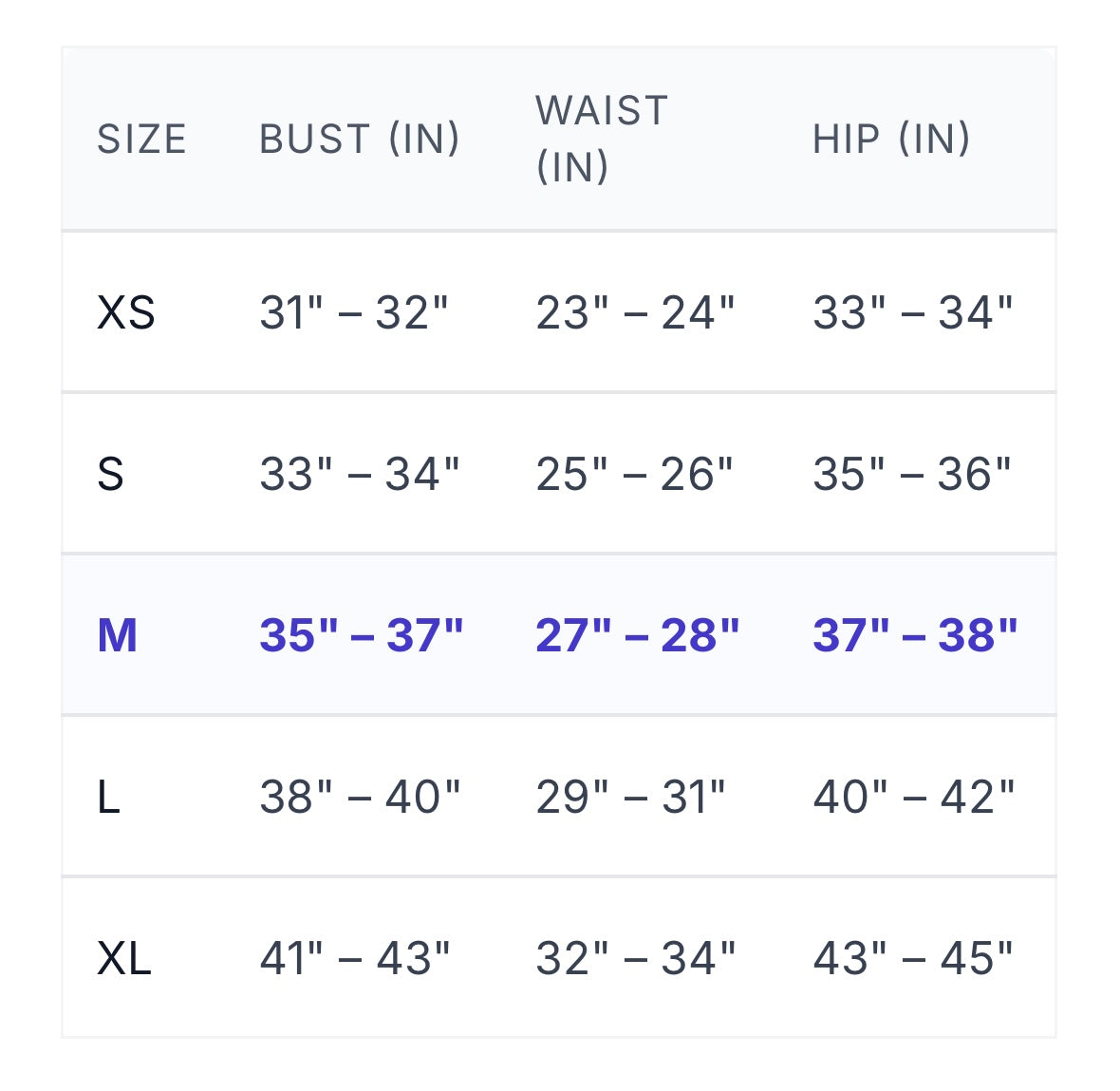Viewport: 1120px width, 1091px height.
Task: Select the L size row label
Action: 108,797
